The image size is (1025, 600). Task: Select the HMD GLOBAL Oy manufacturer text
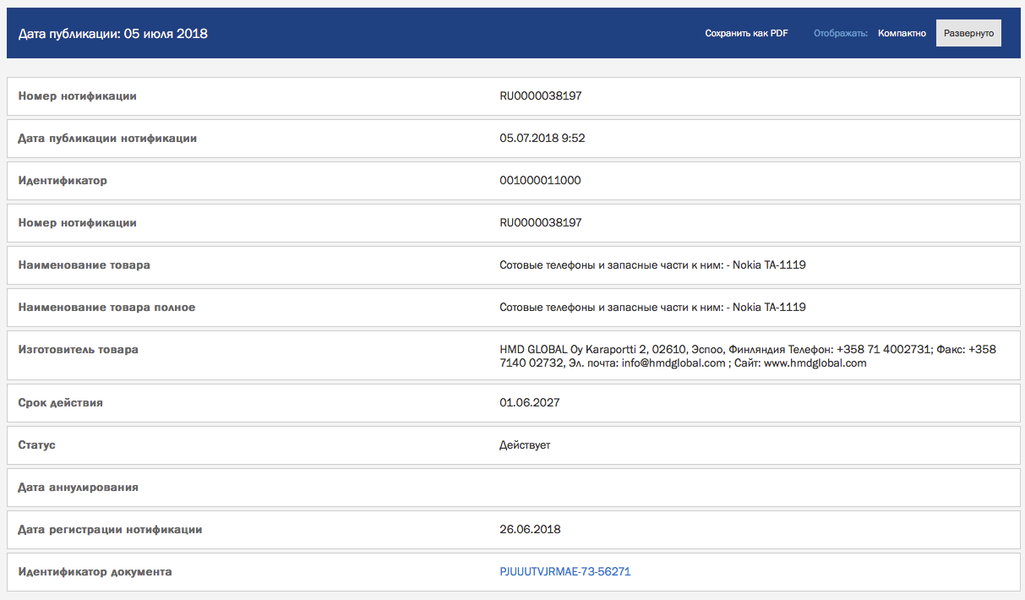(x=748, y=356)
